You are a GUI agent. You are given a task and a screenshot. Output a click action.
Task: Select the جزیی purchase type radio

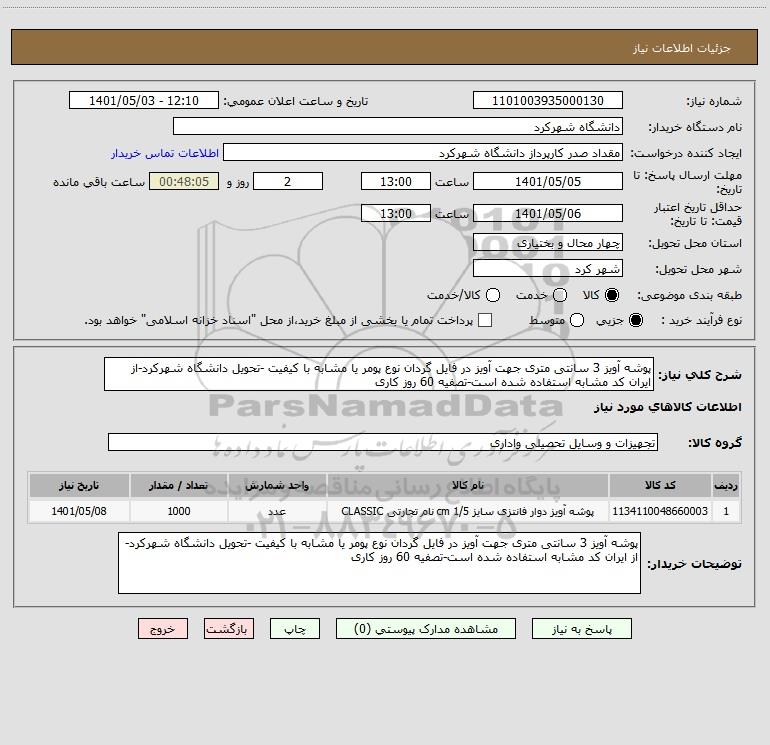[x=635, y=320]
